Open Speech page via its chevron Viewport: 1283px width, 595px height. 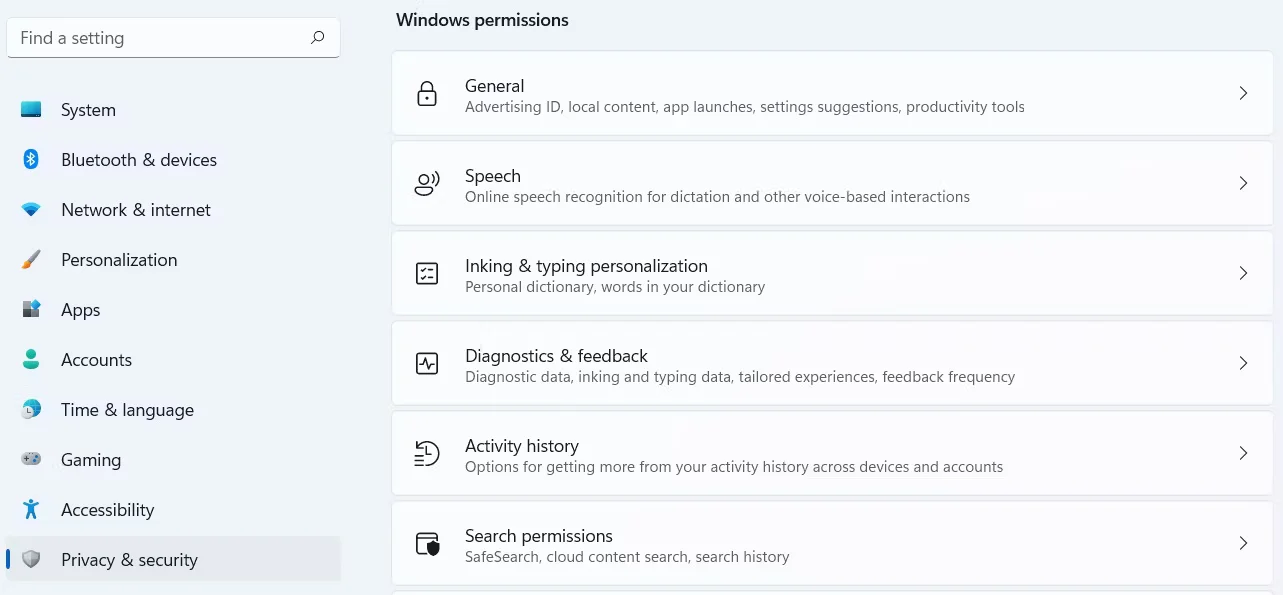(1243, 183)
